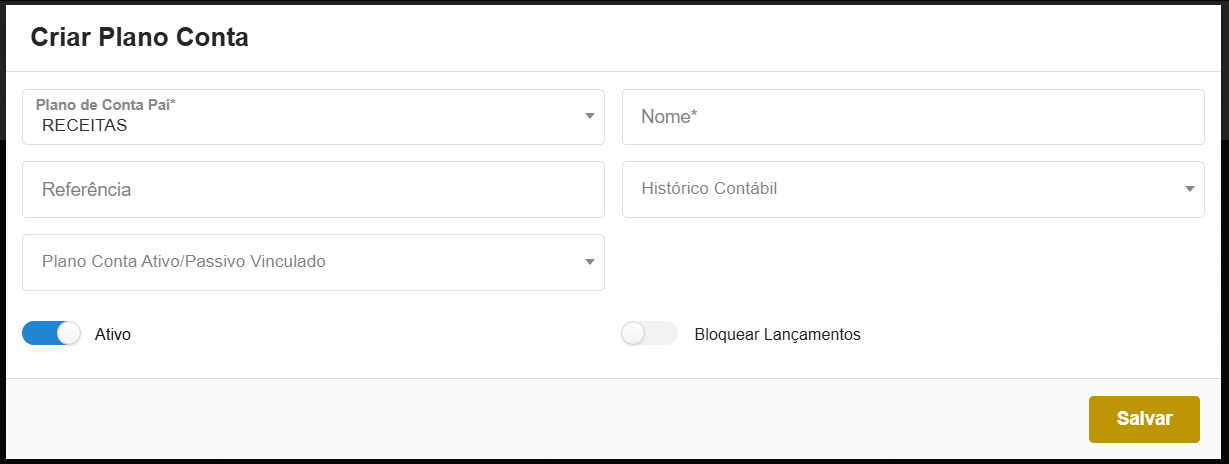Viewport: 1229px width, 464px height.
Task: Enable the Bloquear Lançamentos toggle
Action: [649, 334]
